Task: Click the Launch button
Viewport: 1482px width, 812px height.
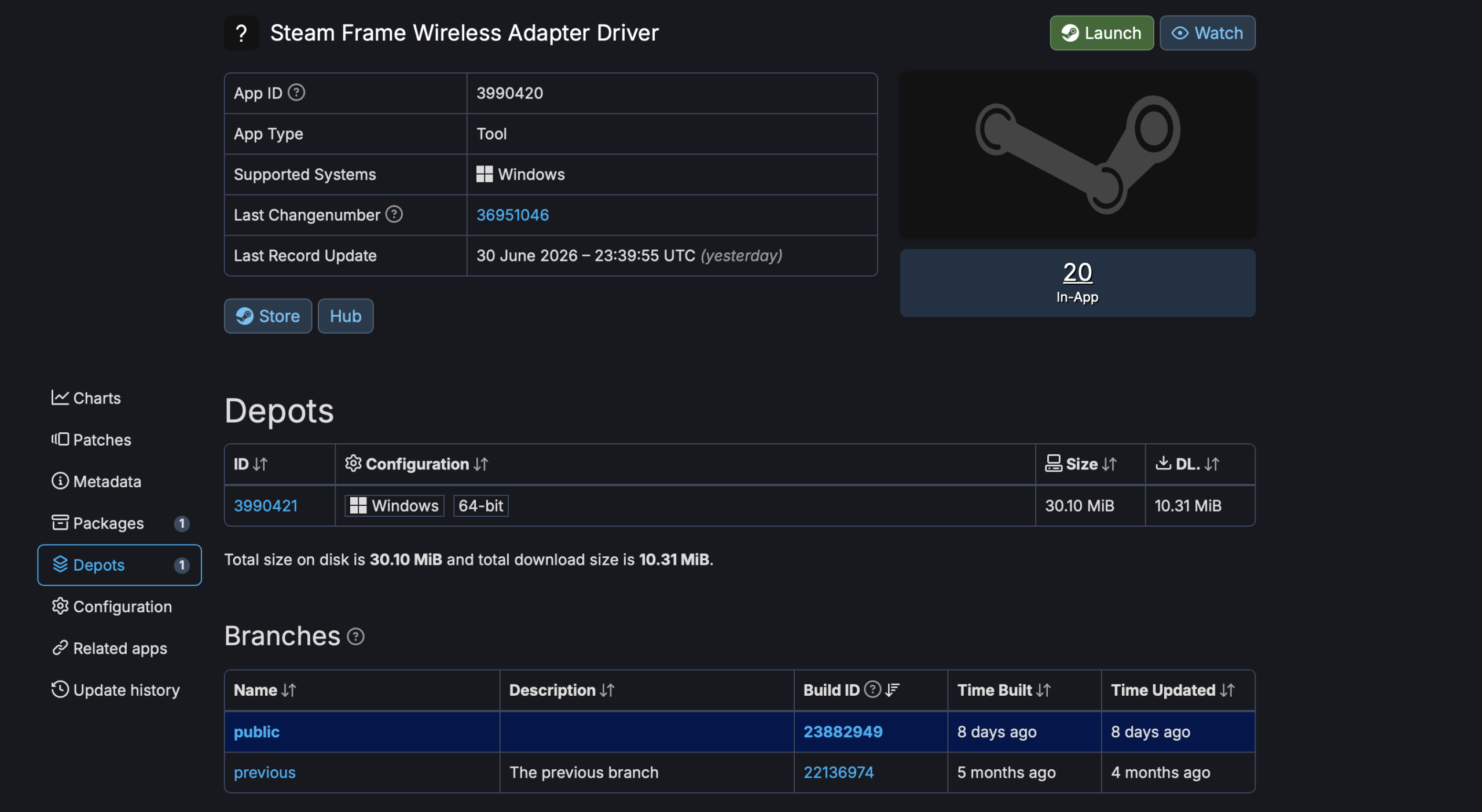Action: (x=1101, y=33)
